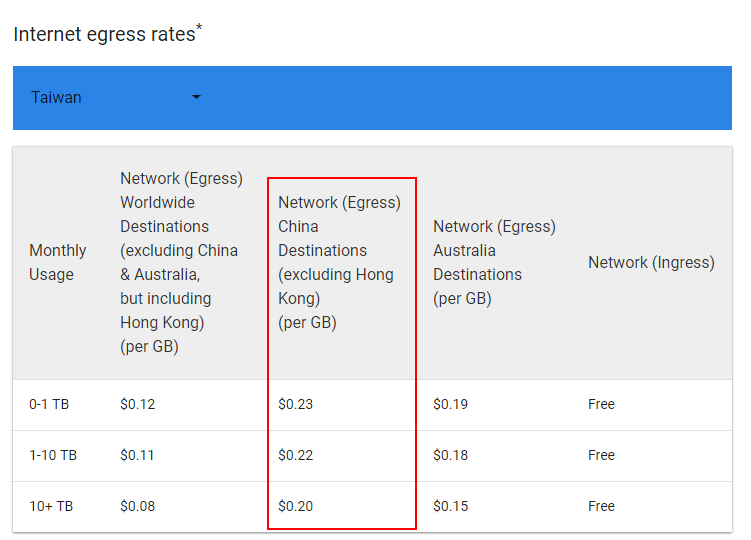This screenshot has width=751, height=540.
Task: Click the Australia Destinations column header
Action: [494, 262]
